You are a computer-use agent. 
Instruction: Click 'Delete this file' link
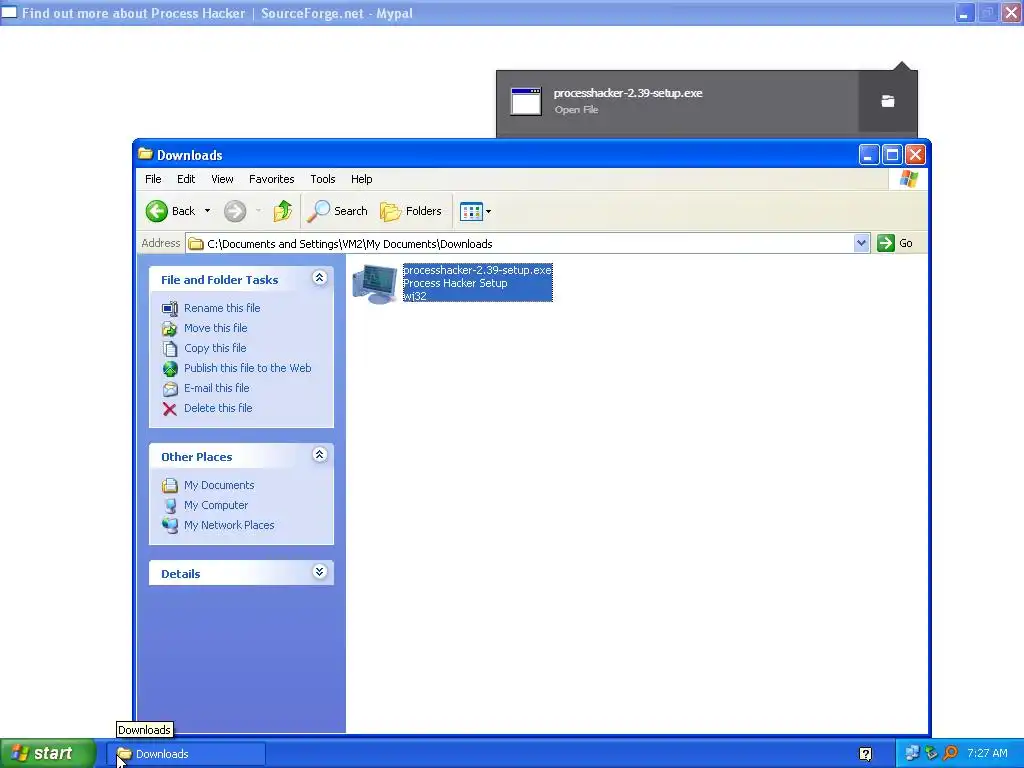click(x=218, y=408)
